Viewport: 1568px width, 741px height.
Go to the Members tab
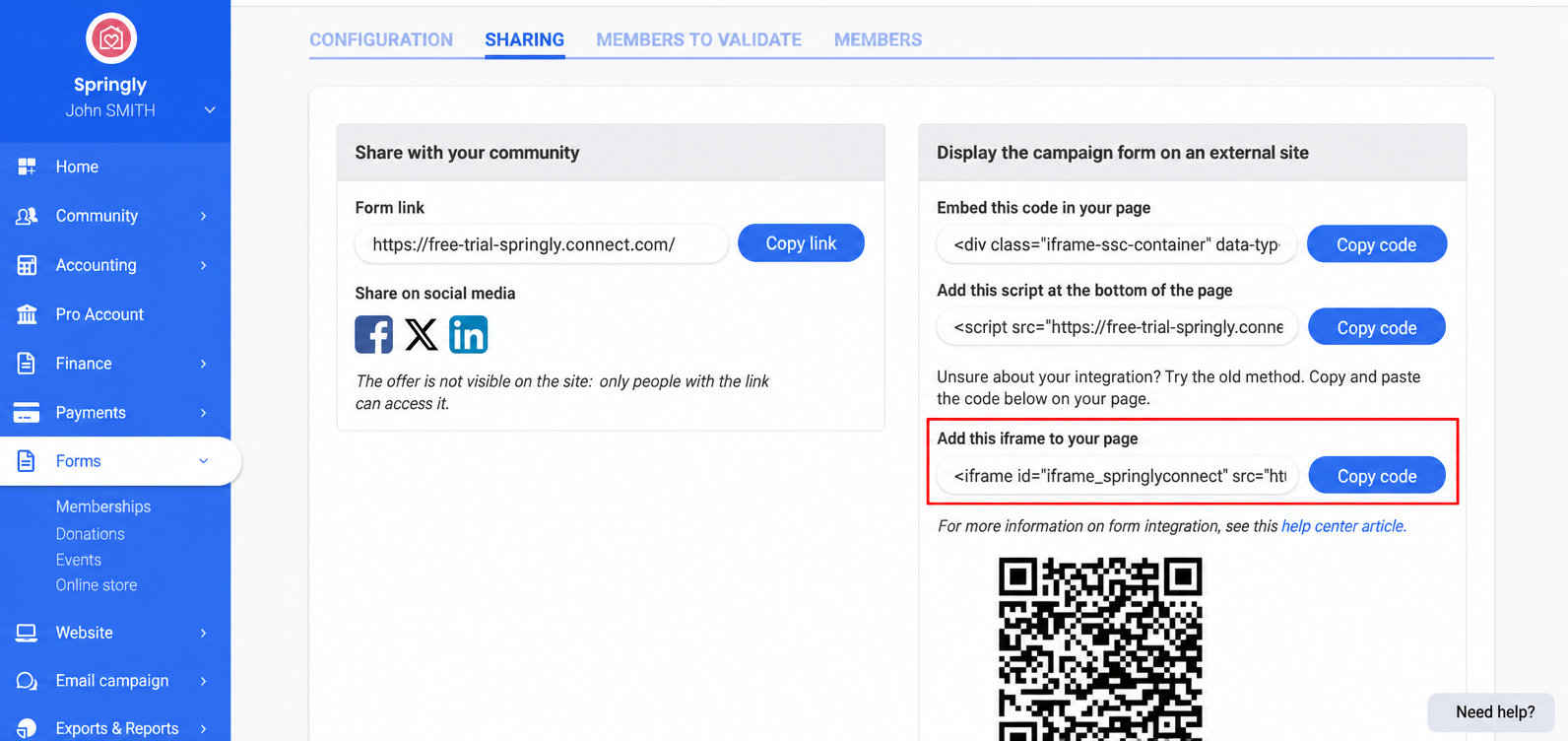[x=878, y=39]
